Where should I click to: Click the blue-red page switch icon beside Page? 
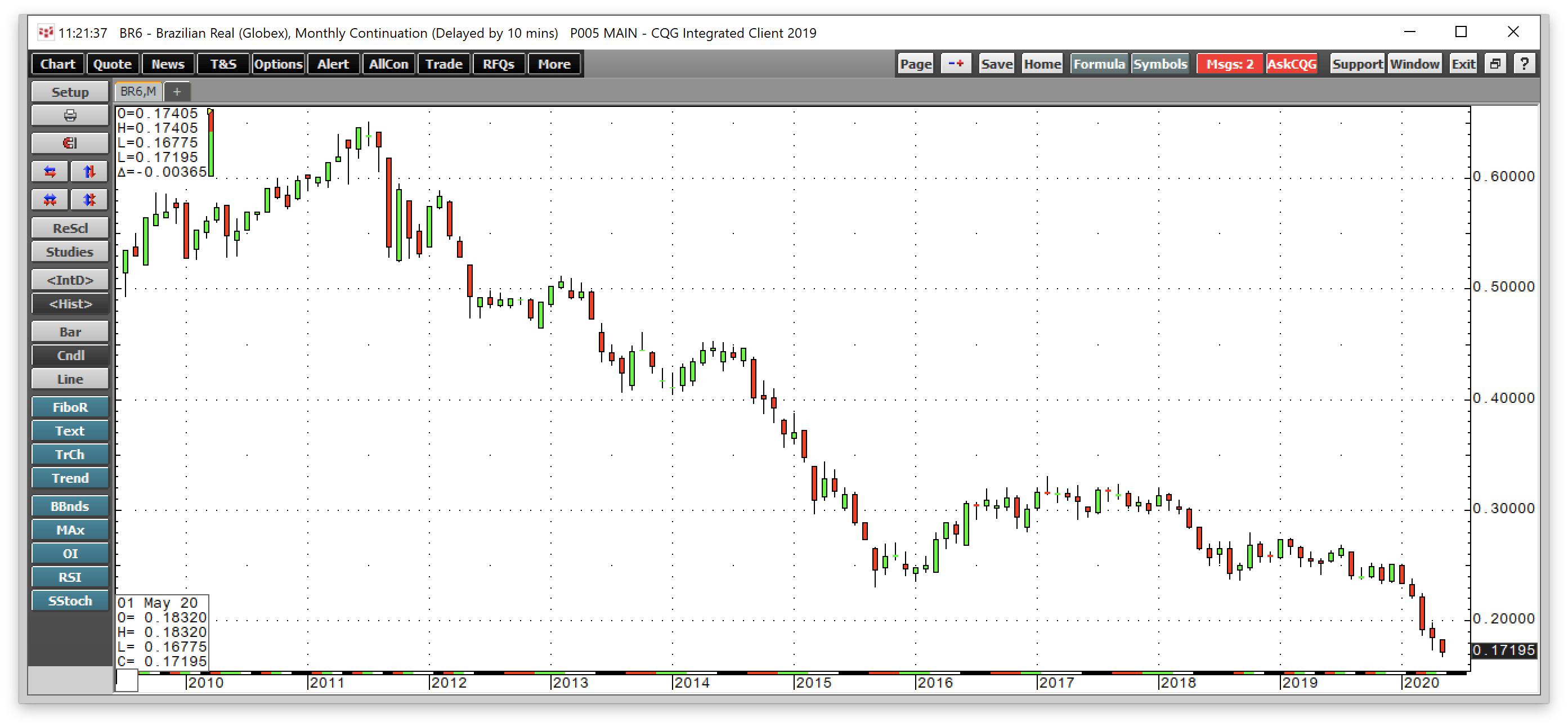coord(956,64)
